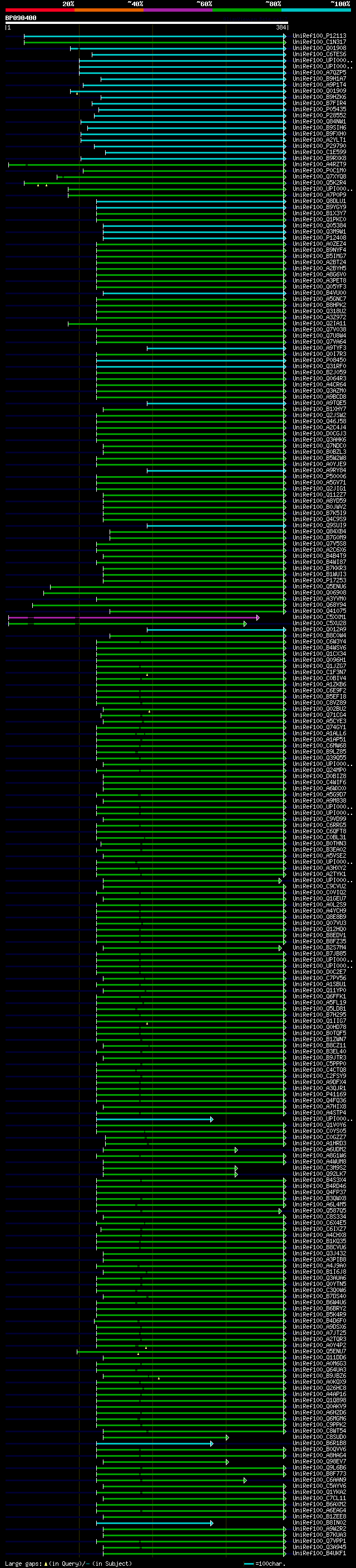The image size is (356, 1568).
Task: Select hit UniRef100_A9P1T4
Action: [319, 85]
